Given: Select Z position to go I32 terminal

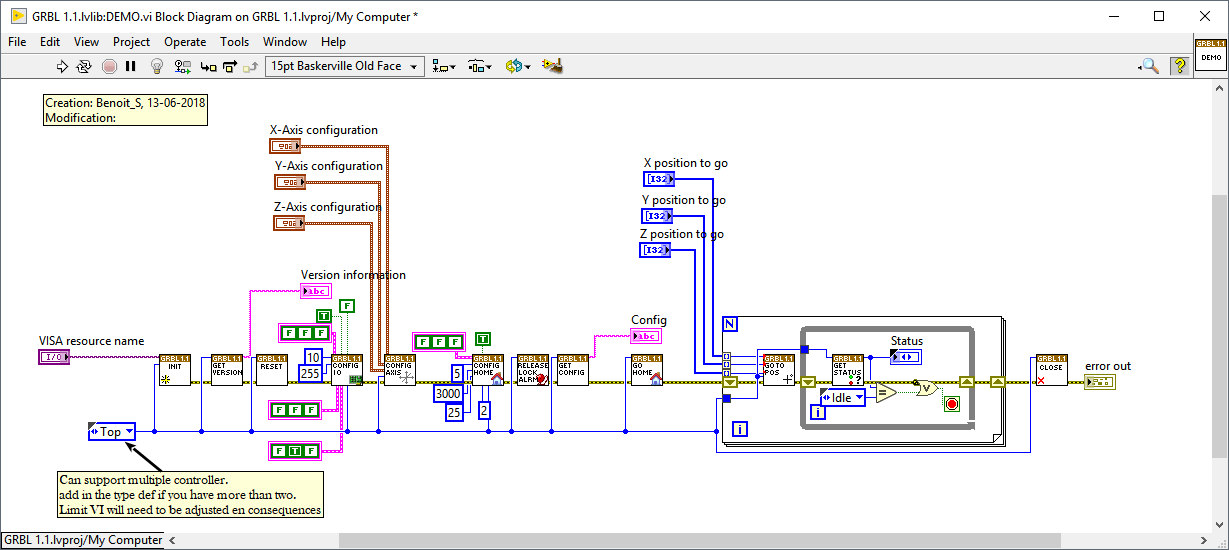Looking at the screenshot, I should pos(655,250).
